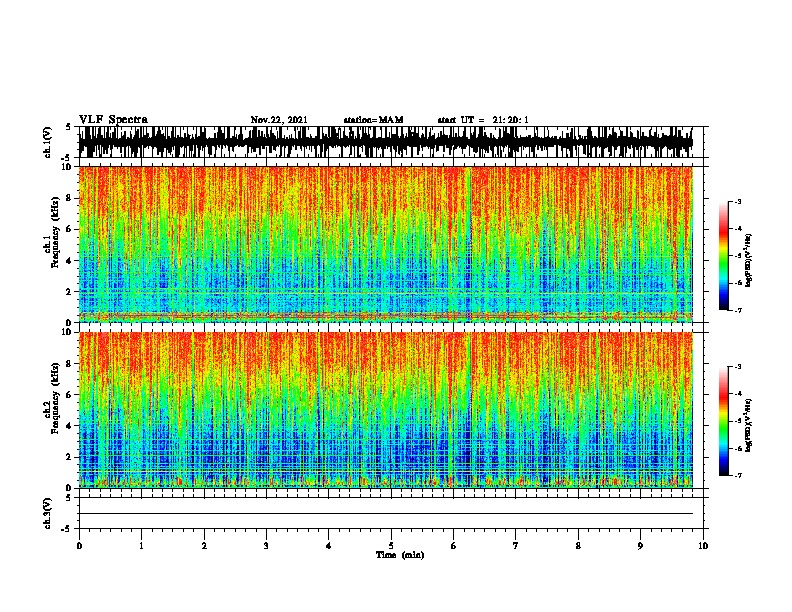Click time axis tick label "1"
792x612 pixels.
[141, 546]
